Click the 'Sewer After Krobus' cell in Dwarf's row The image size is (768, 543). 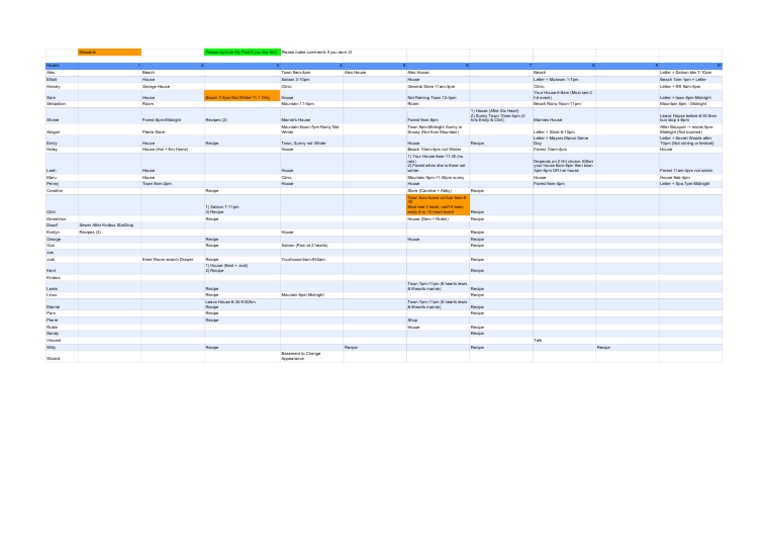110,225
